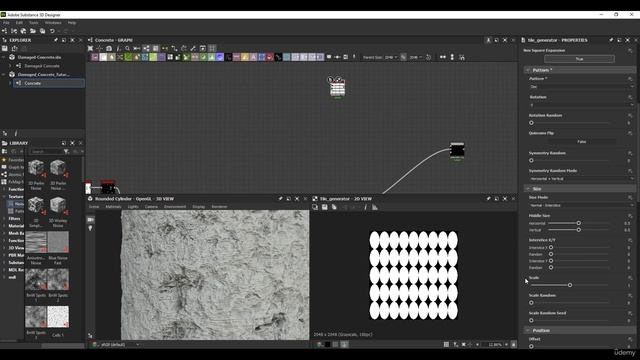
Task: Click the filter funnel icon in Library search
Action: (66, 151)
